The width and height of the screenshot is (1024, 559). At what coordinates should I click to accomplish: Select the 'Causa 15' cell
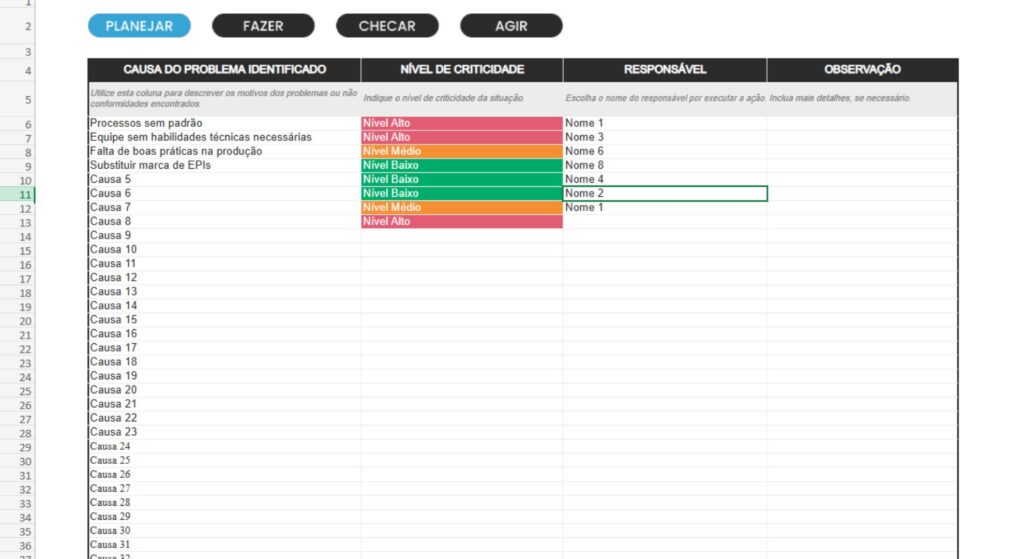coord(224,320)
